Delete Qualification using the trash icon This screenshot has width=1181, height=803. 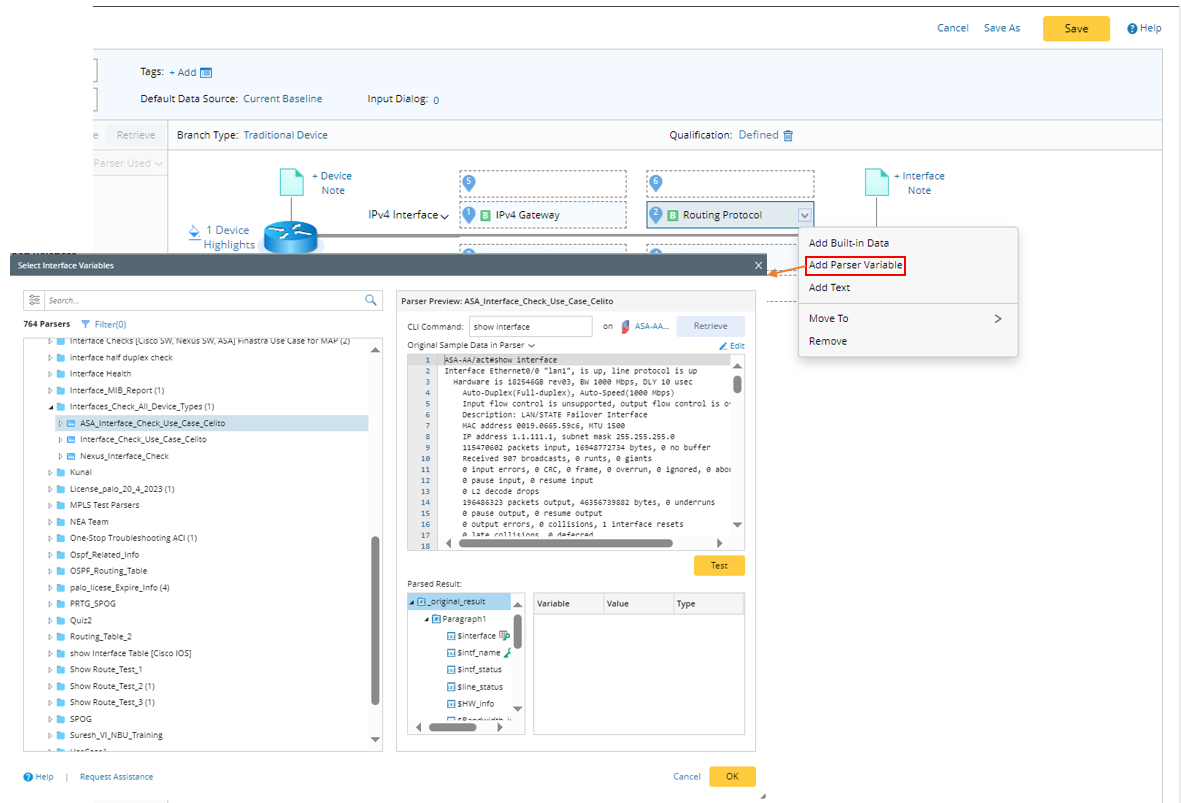pos(788,136)
